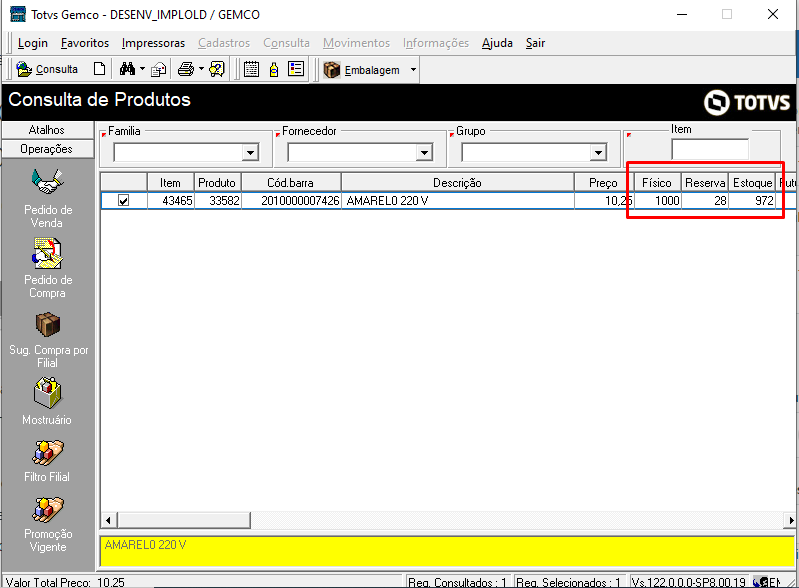This screenshot has height=588, width=799.
Task: Select the cell with item code 43465
Action: pos(170,201)
